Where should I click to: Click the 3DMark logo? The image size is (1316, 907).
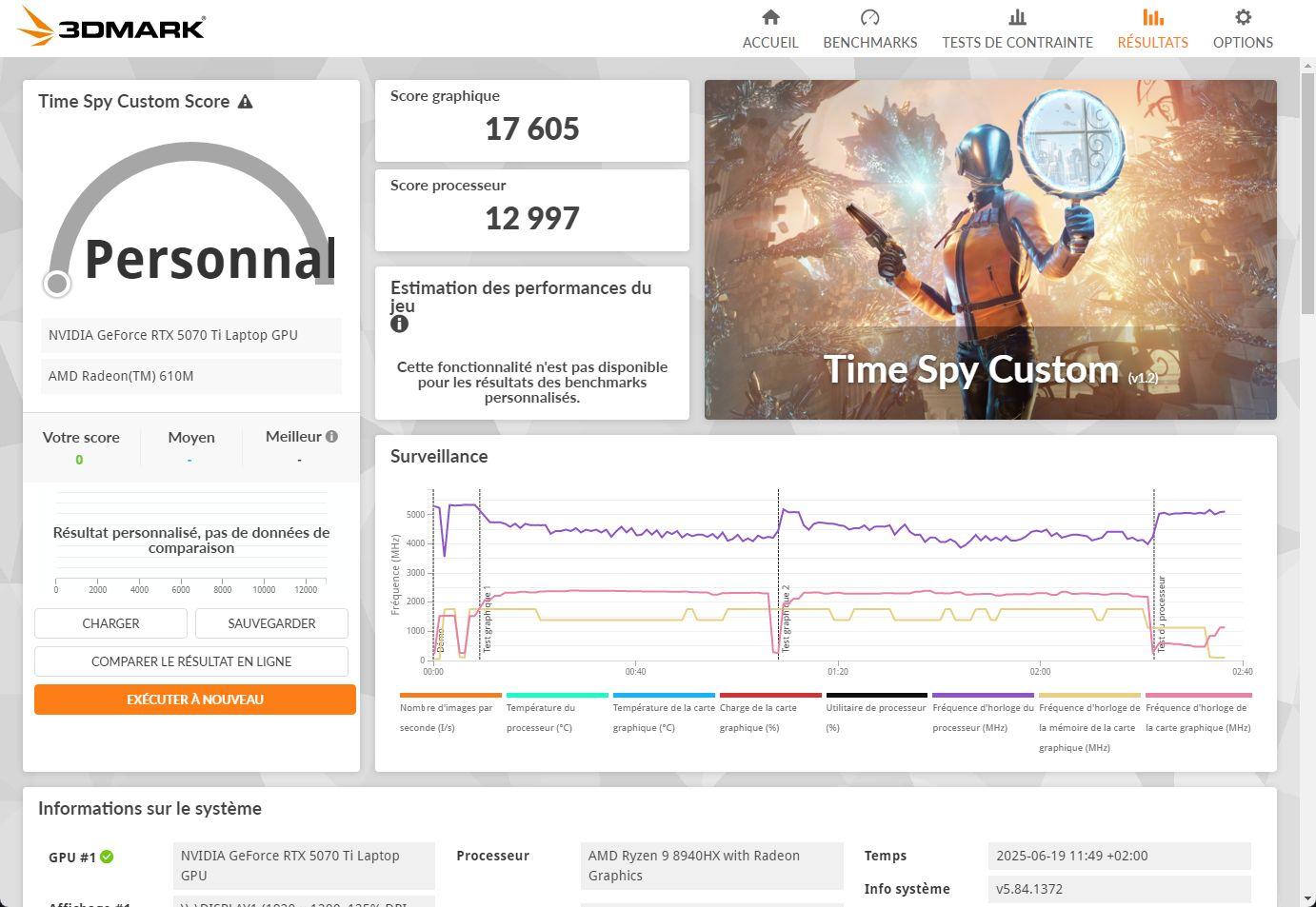pyautogui.click(x=111, y=27)
